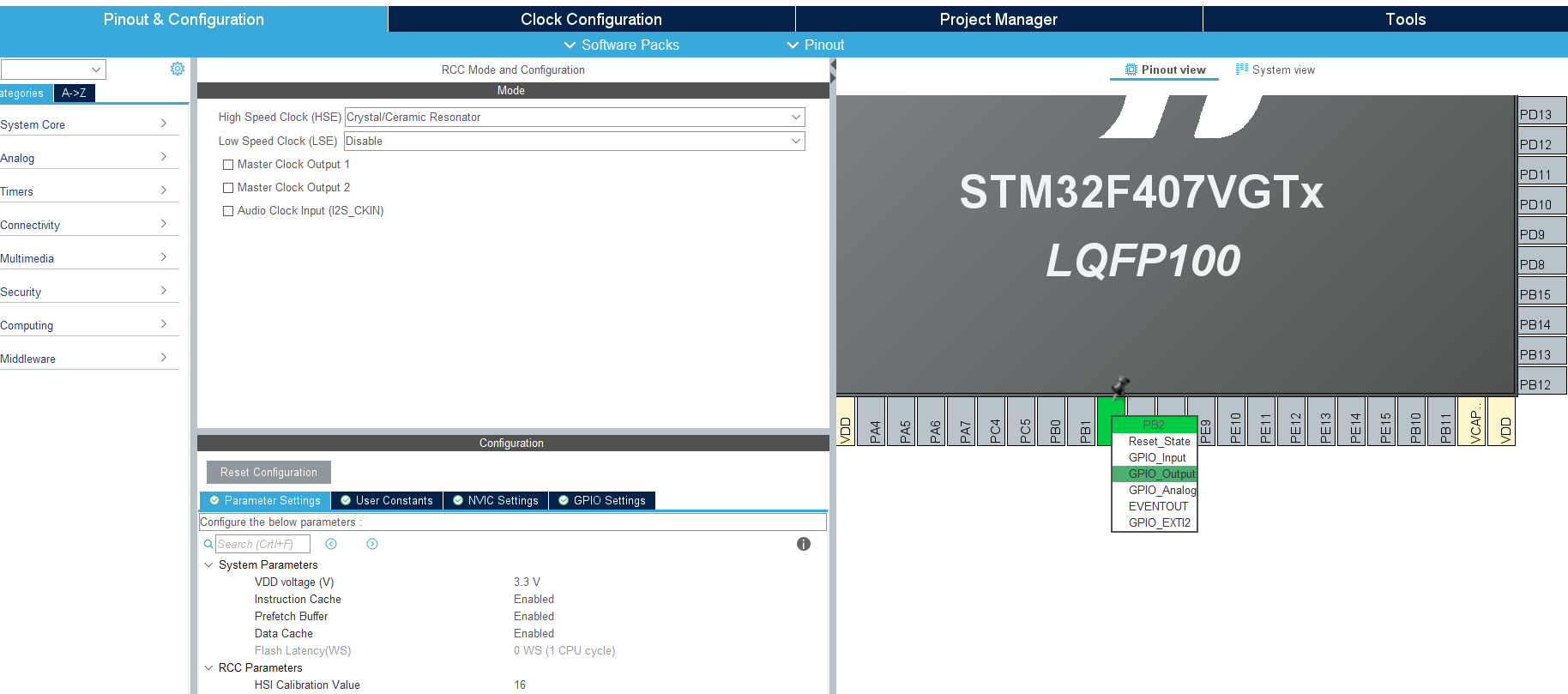This screenshot has width=1568, height=694.
Task: Collapse the RCC Parameters tree node
Action: tap(208, 667)
